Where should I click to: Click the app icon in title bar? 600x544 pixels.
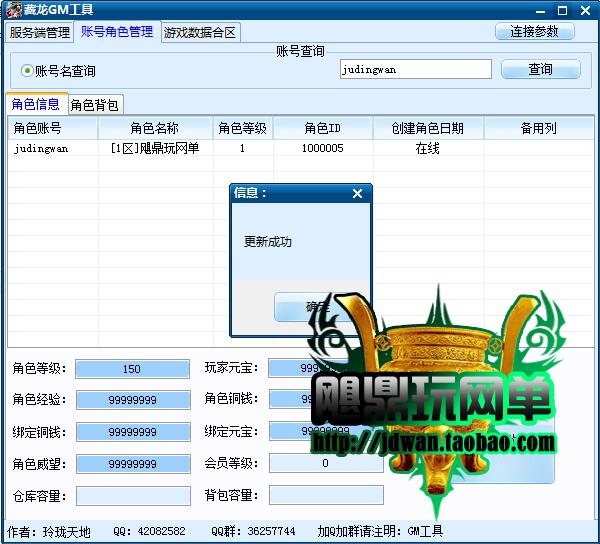10,10
